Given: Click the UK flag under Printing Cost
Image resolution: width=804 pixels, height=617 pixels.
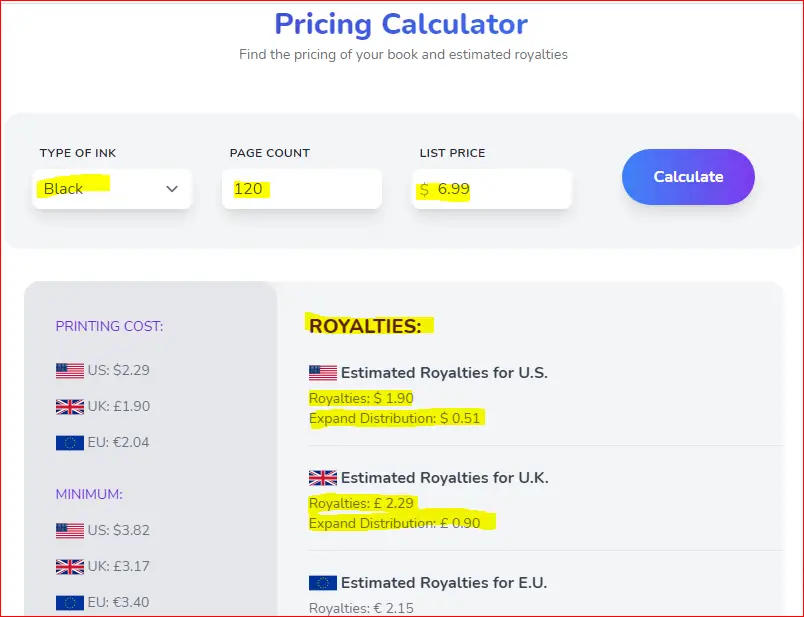Looking at the screenshot, I should pyautogui.click(x=70, y=407).
